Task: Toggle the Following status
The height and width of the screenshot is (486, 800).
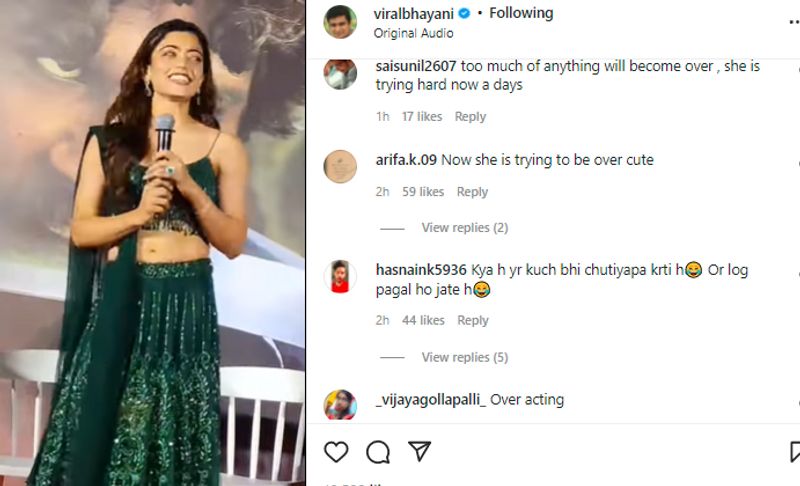Action: pos(521,13)
